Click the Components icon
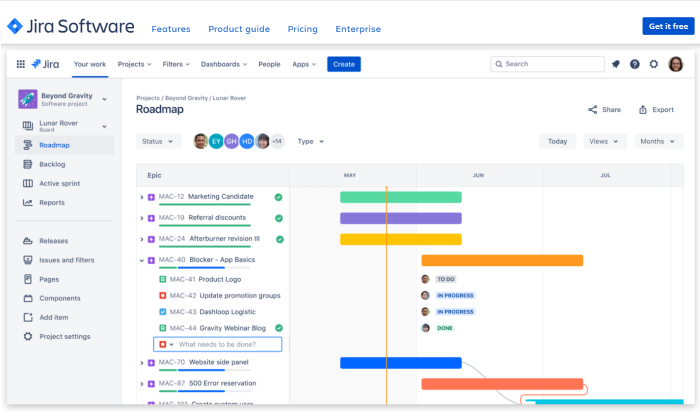 click(x=28, y=298)
